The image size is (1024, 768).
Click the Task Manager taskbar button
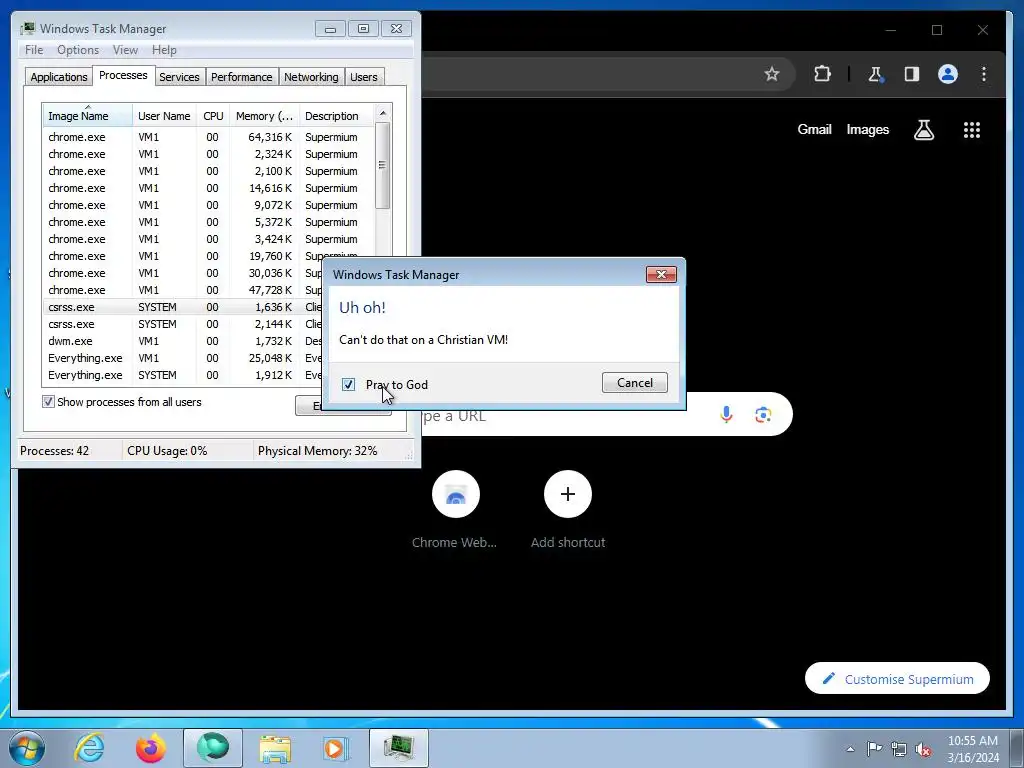click(x=398, y=748)
